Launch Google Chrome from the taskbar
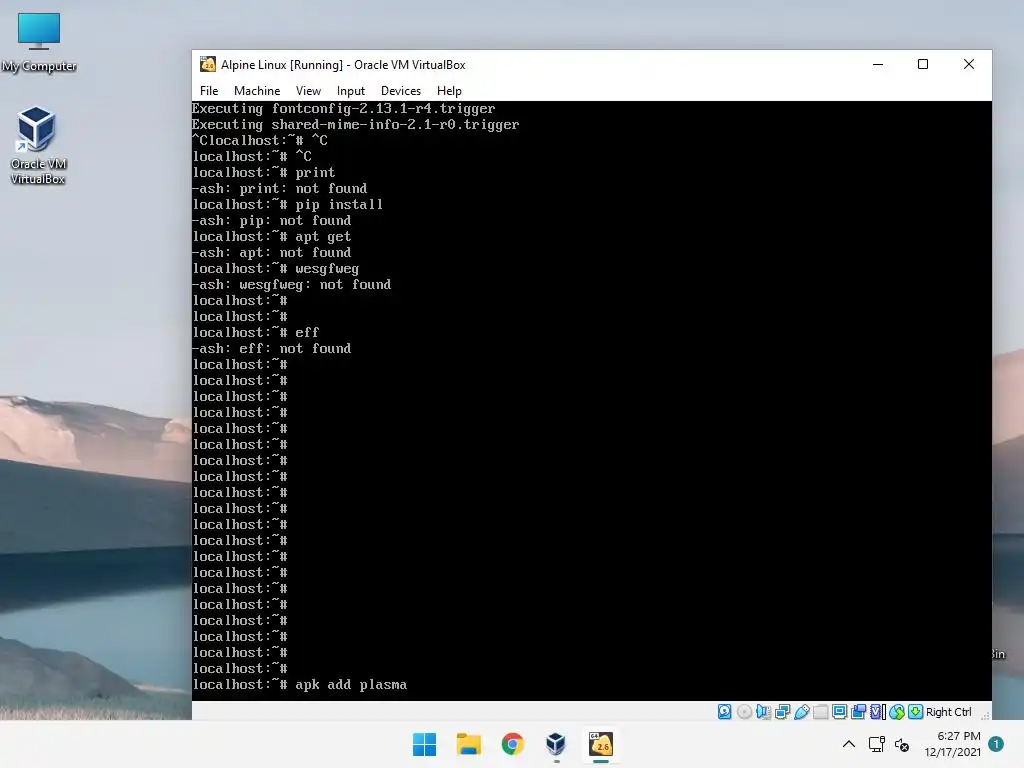The height and width of the screenshot is (768, 1024). [x=513, y=744]
